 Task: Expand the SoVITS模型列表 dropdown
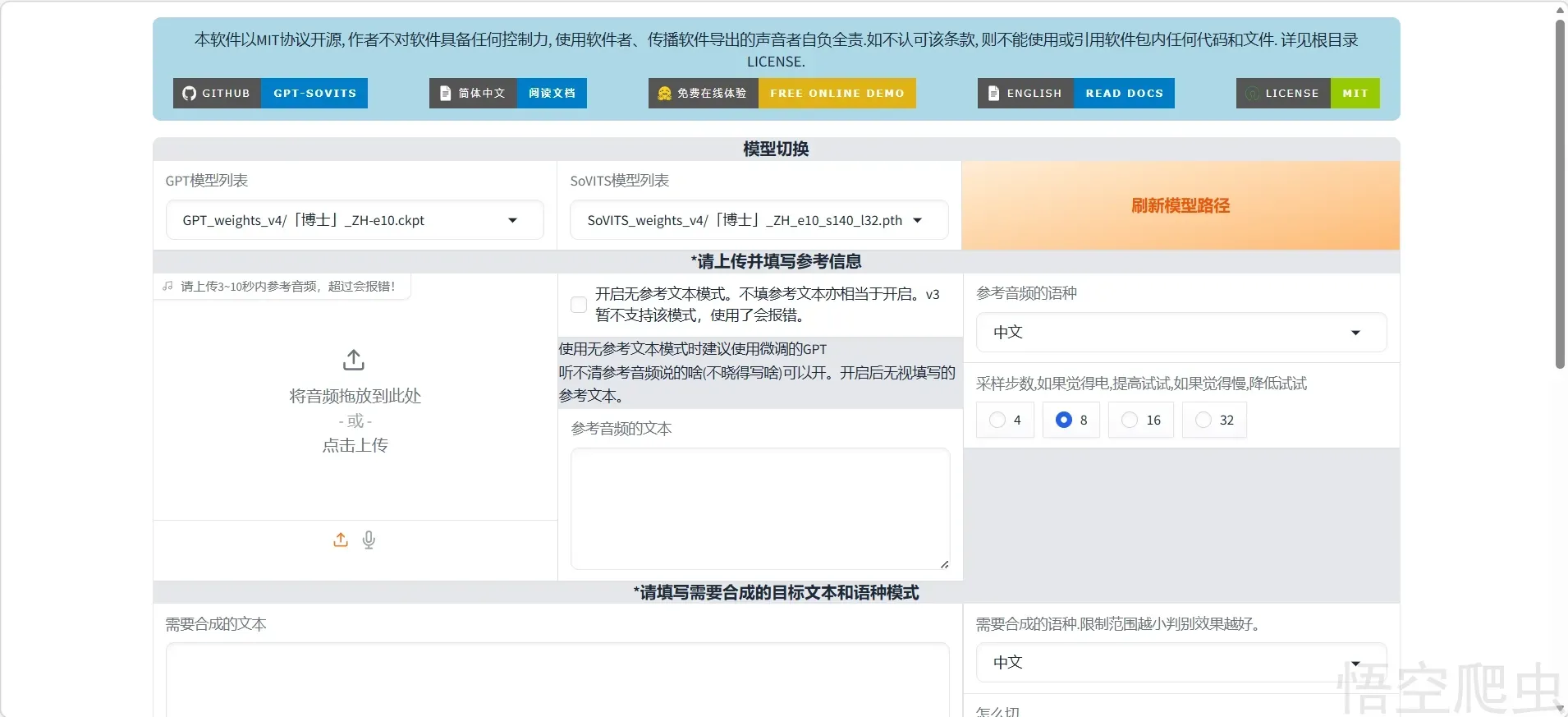click(x=759, y=220)
